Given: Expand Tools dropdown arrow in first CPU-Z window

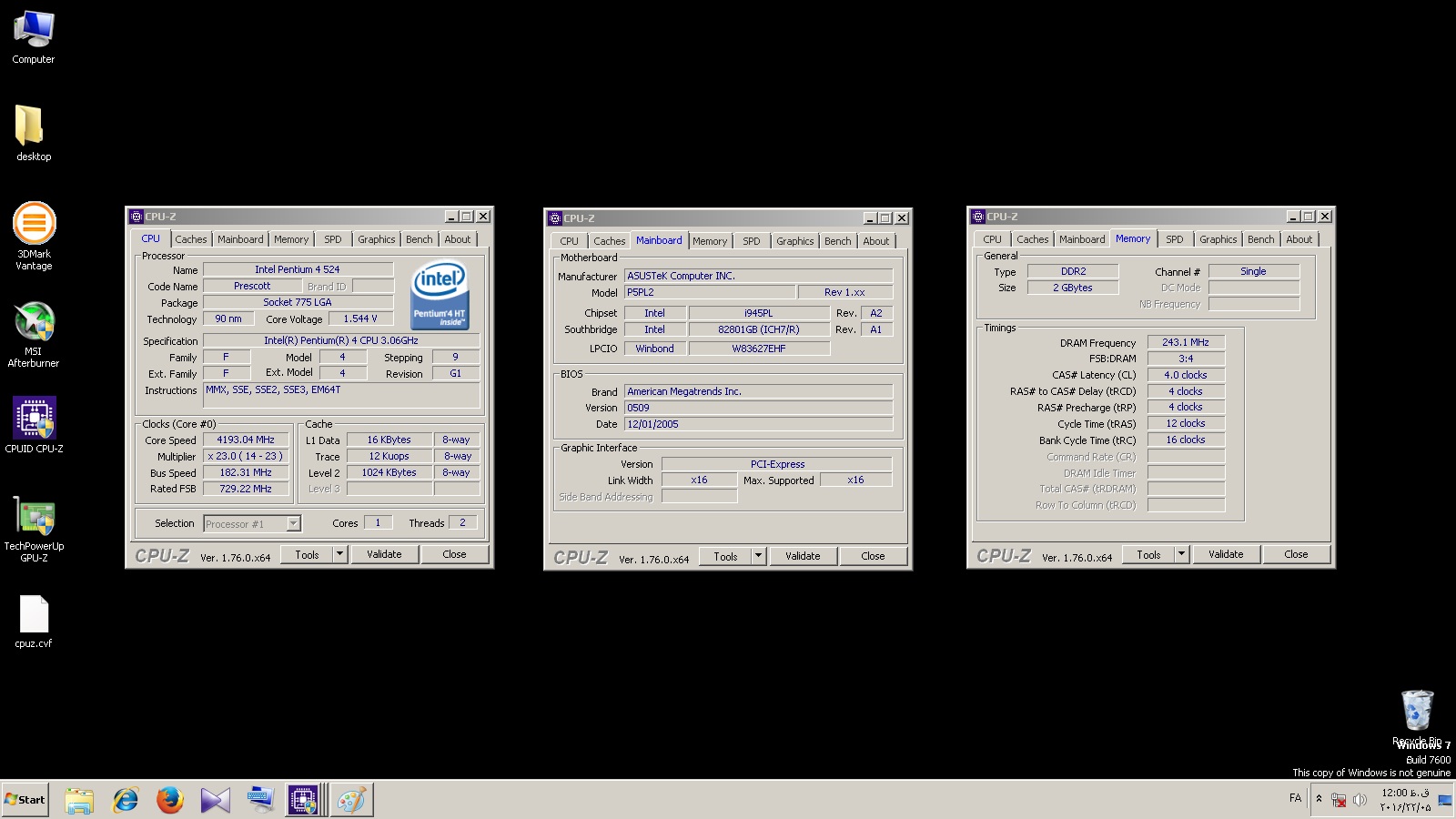Looking at the screenshot, I should point(340,554).
